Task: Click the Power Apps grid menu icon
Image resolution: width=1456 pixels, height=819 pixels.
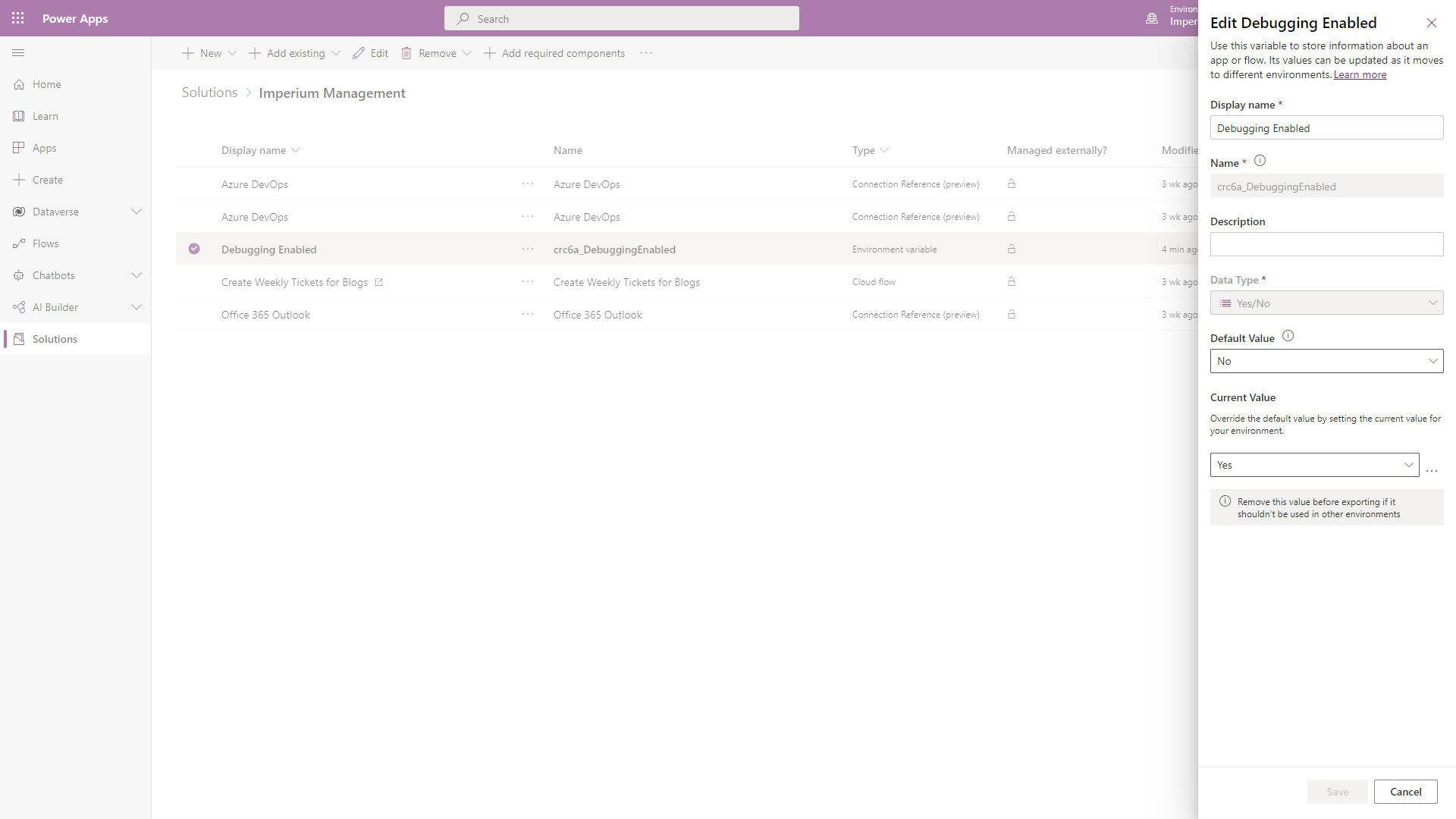Action: point(18,18)
